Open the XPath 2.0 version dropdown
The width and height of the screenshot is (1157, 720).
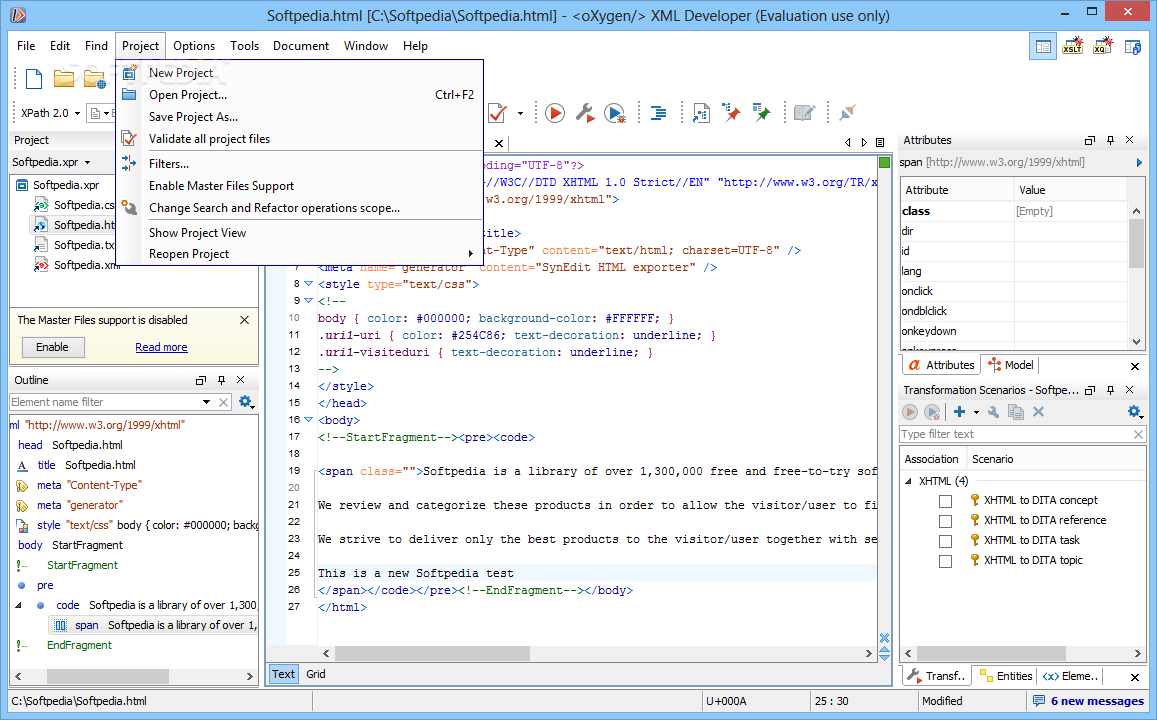point(77,114)
